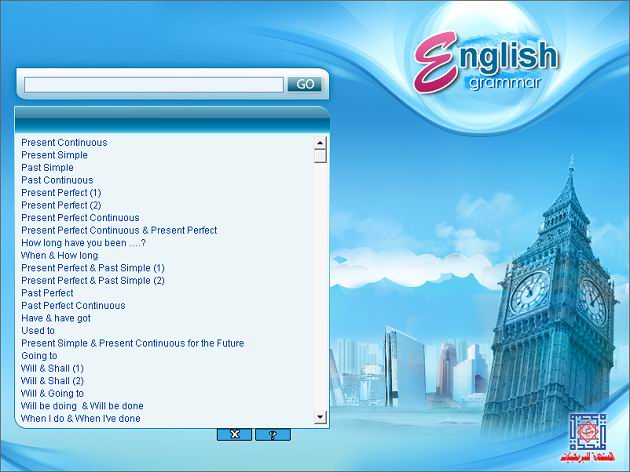Open Will & Shall (2)
Viewport: 630px width, 472px height.
(x=52, y=381)
